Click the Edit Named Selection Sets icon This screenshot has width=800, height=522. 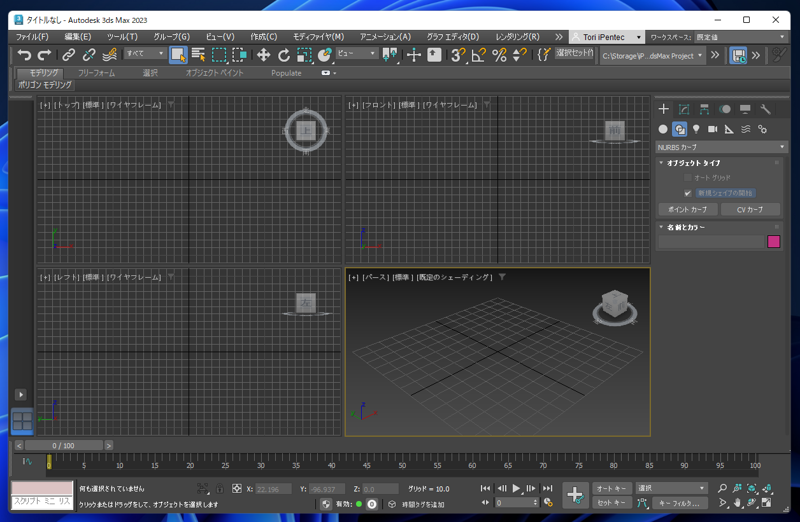pyautogui.click(x=544, y=55)
